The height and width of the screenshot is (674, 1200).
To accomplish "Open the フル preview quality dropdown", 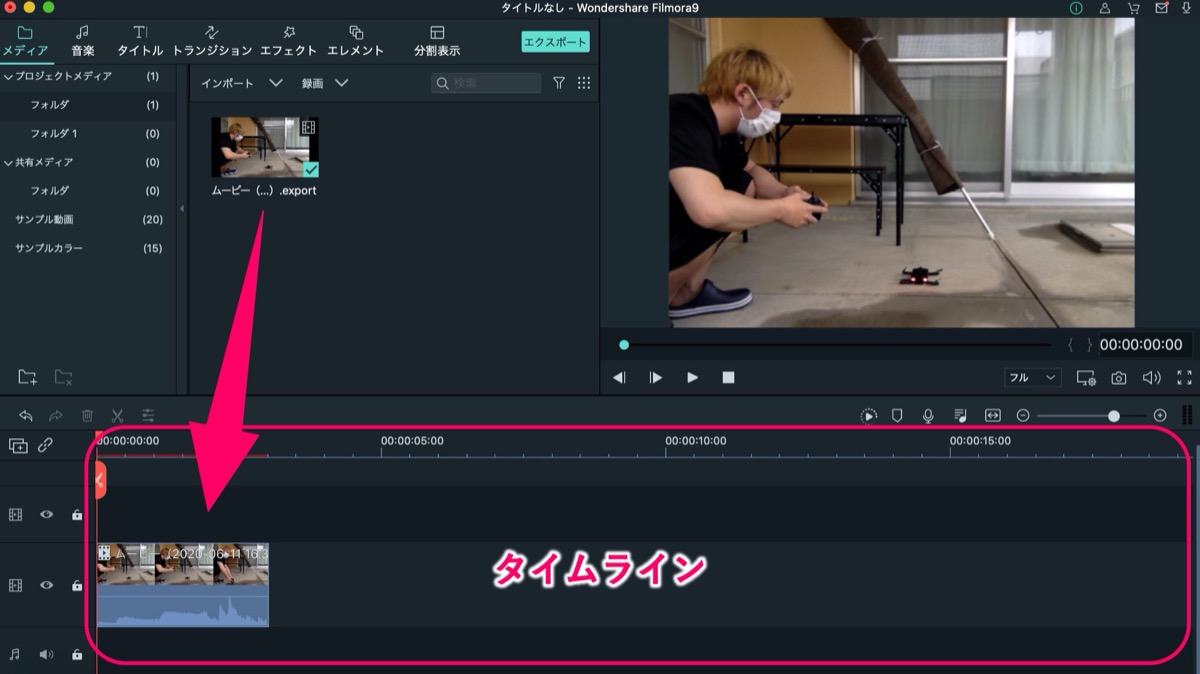I will [1033, 377].
